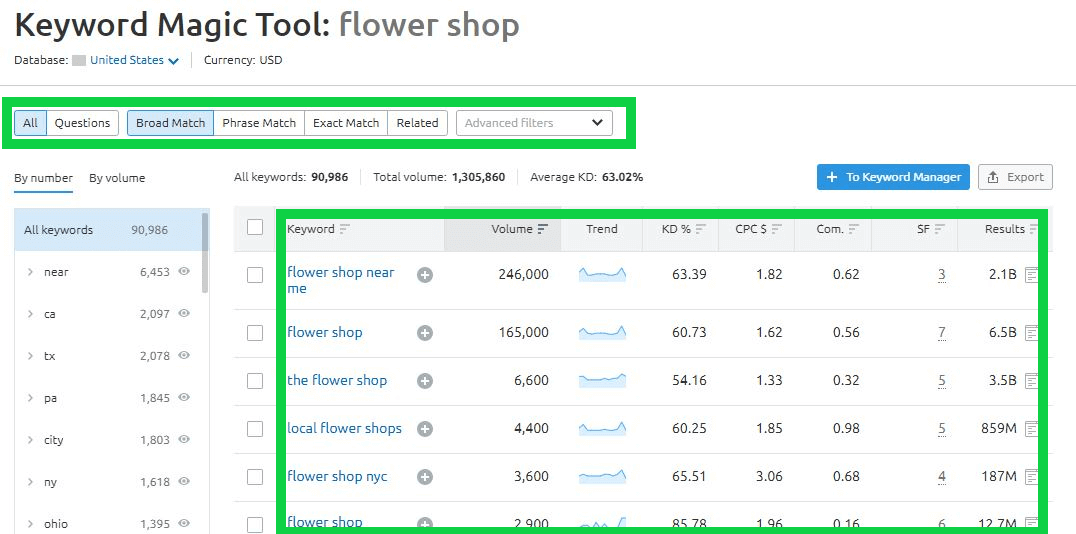View trend chart for 'local flower shops'

tap(602, 428)
